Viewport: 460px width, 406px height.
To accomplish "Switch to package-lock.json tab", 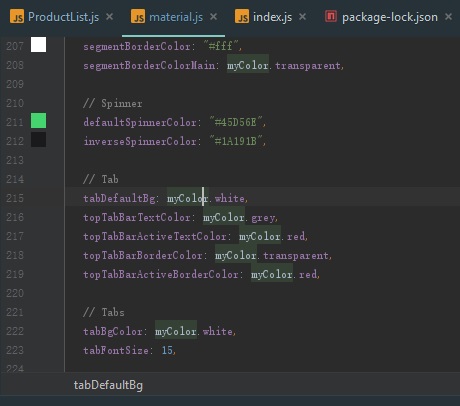I will click(390, 17).
